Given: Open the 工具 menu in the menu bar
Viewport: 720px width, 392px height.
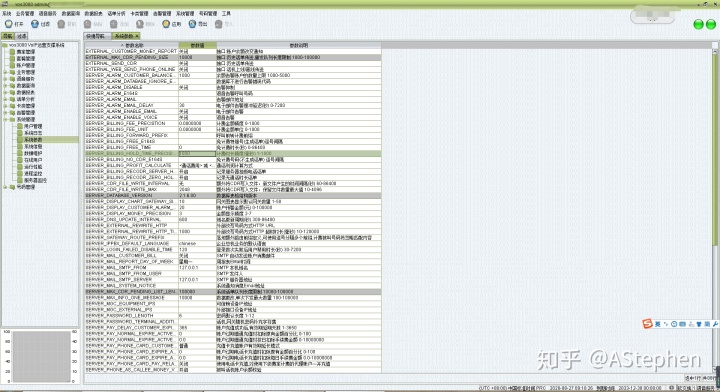Looking at the screenshot, I should click(226, 14).
